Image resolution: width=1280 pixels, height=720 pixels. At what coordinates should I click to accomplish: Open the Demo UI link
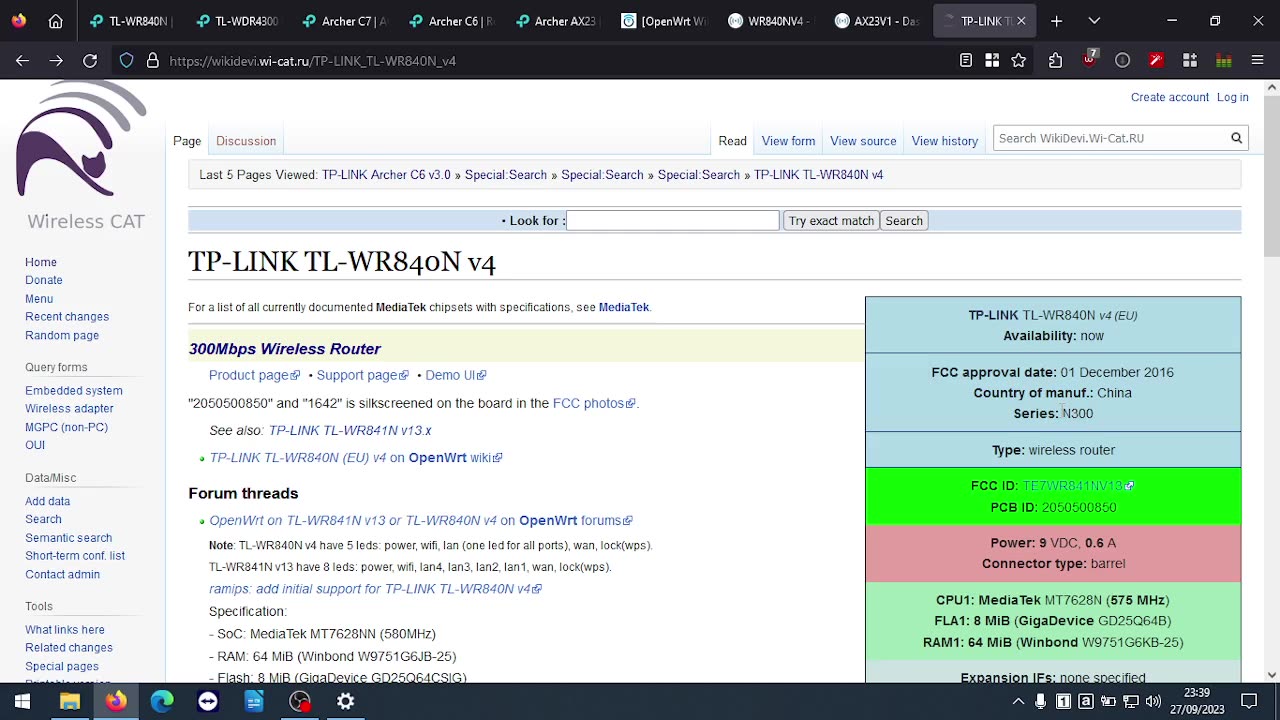[455, 375]
